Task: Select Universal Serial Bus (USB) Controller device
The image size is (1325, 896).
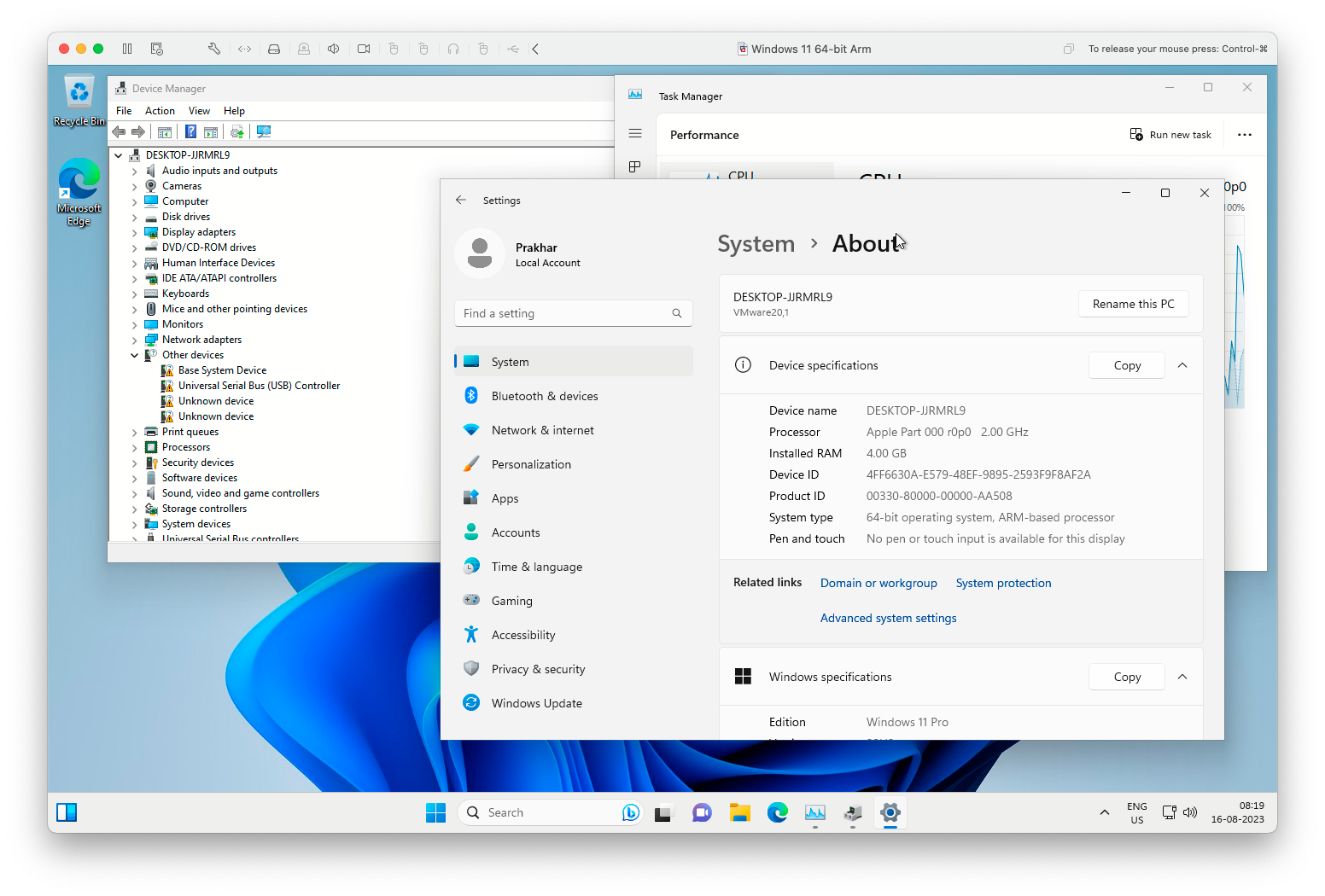Action: [259, 386]
